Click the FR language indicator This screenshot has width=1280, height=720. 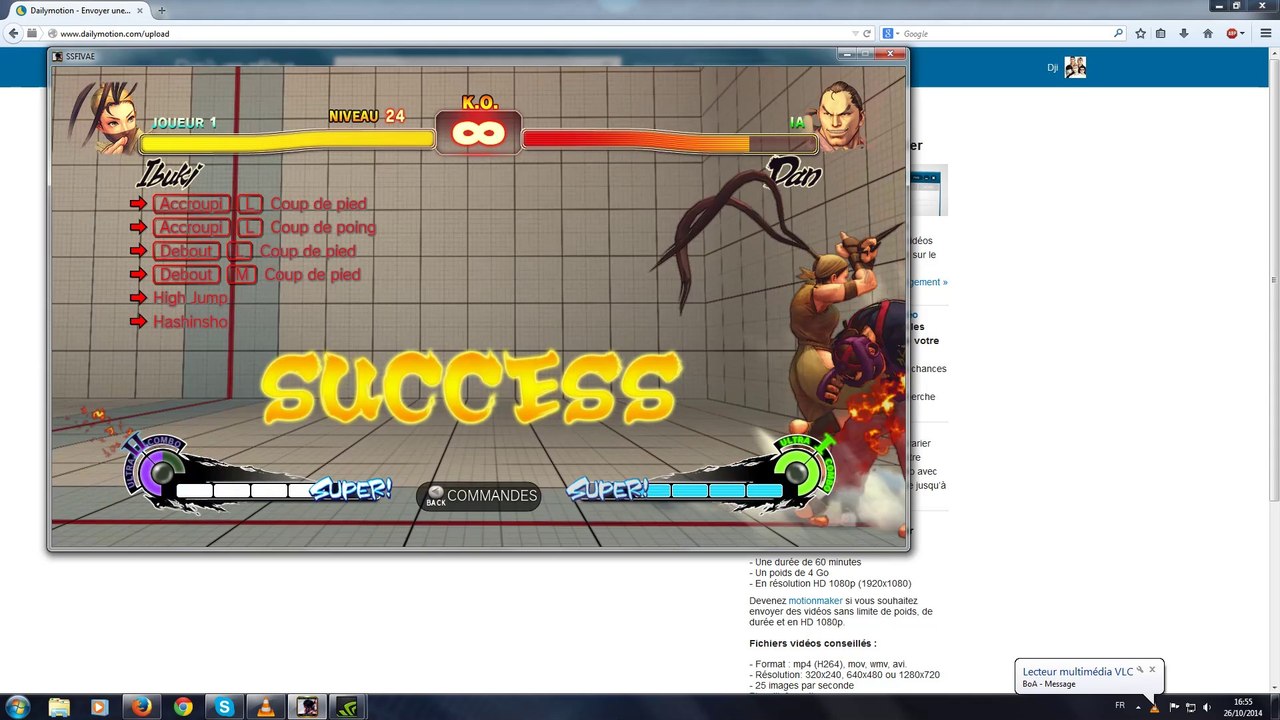tap(1120, 706)
